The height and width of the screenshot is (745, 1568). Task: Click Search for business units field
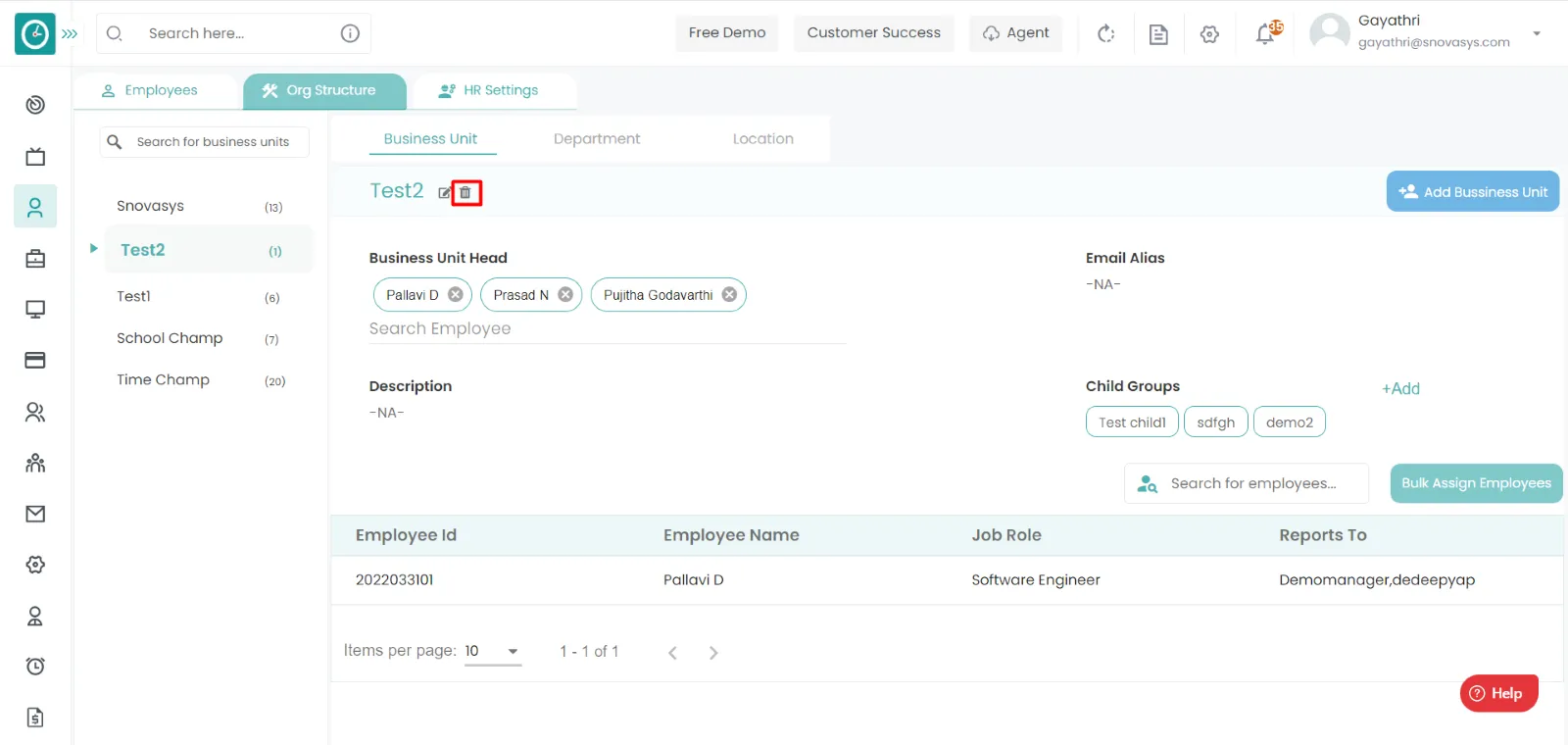click(x=205, y=142)
